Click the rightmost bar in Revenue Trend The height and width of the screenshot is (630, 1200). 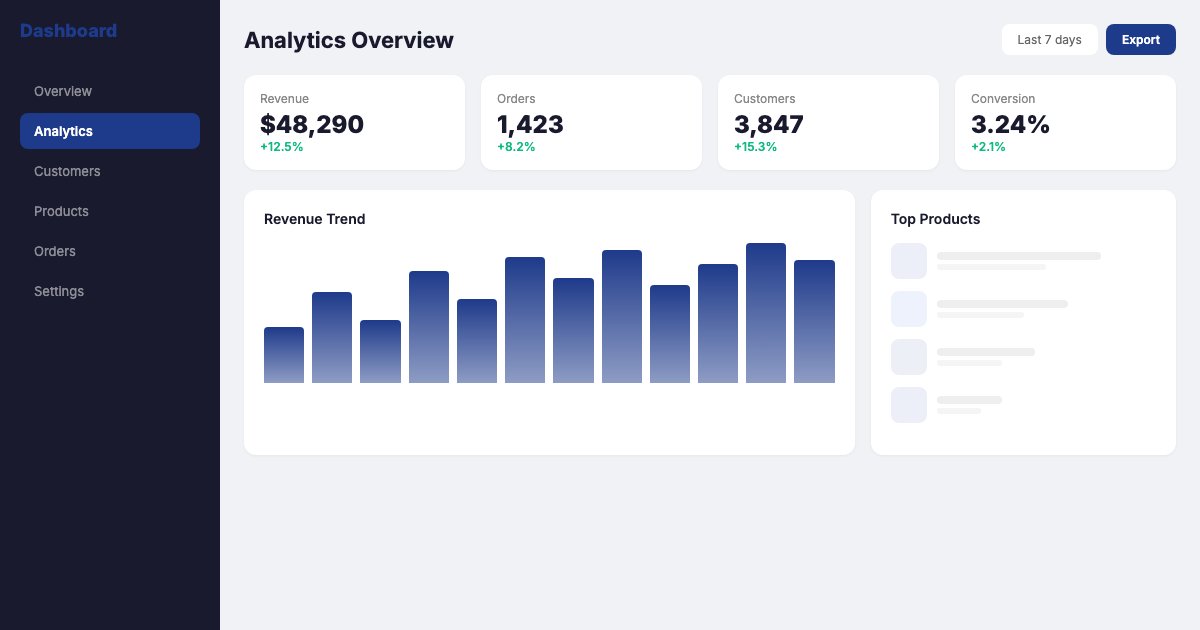(814, 322)
